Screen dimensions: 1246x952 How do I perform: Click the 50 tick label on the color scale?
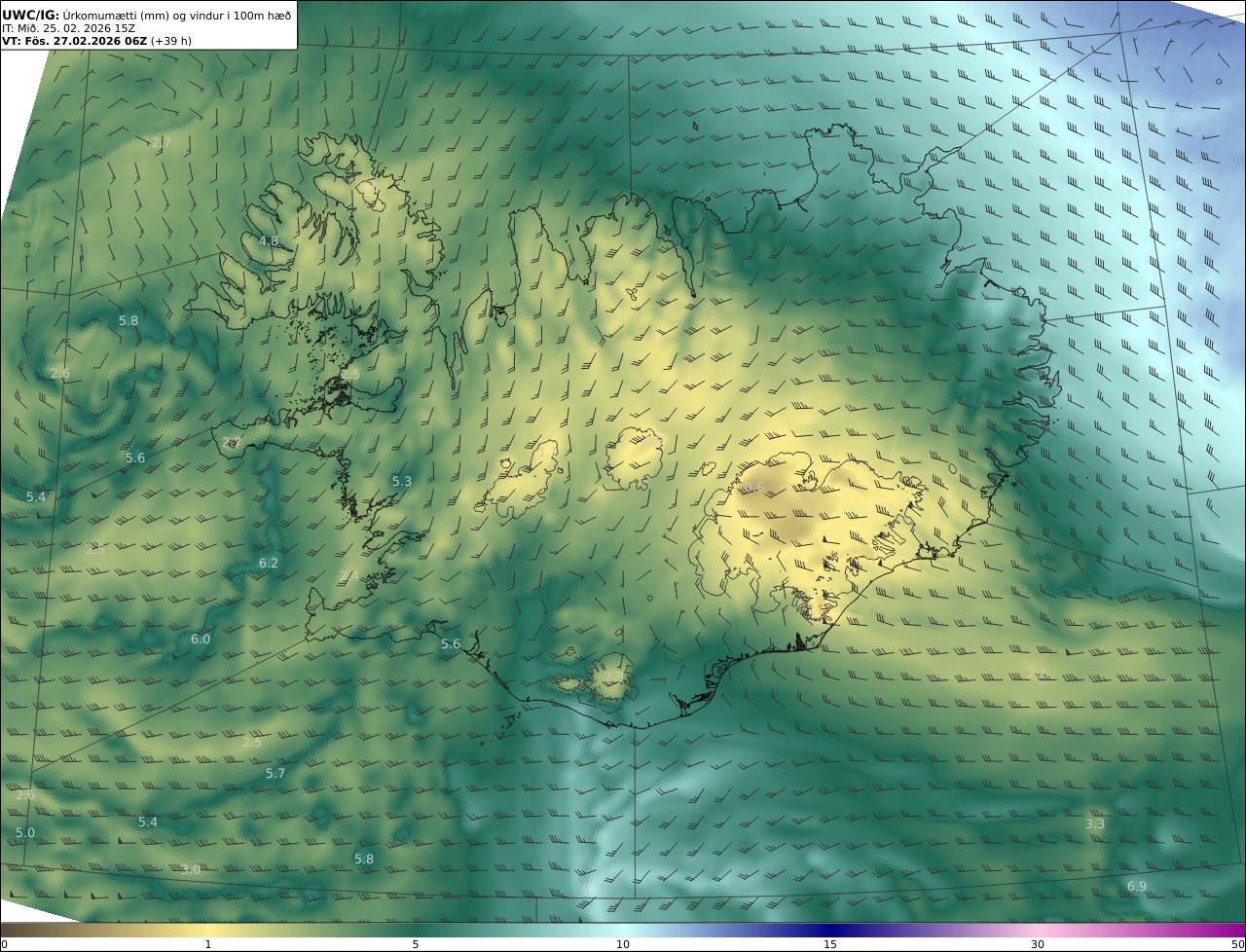pyautogui.click(x=1238, y=944)
